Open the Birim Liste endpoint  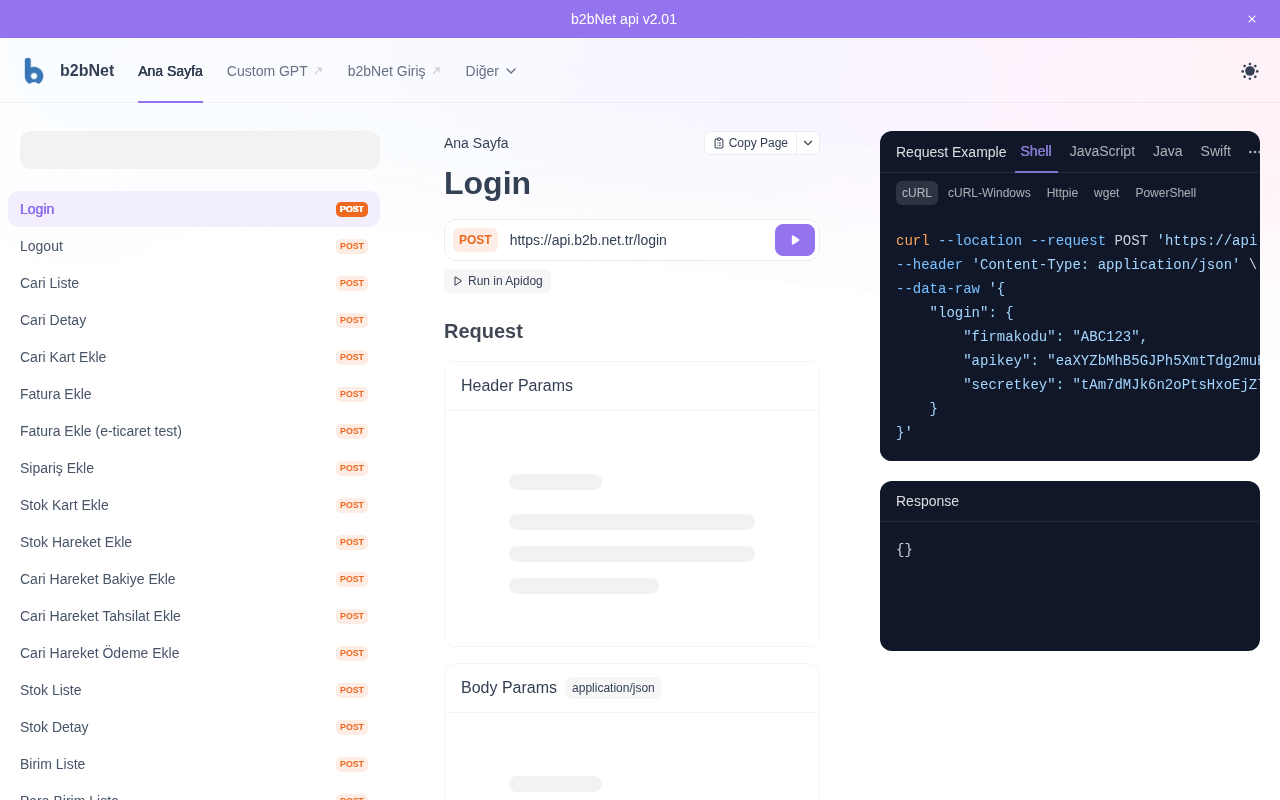pyautogui.click(x=194, y=764)
